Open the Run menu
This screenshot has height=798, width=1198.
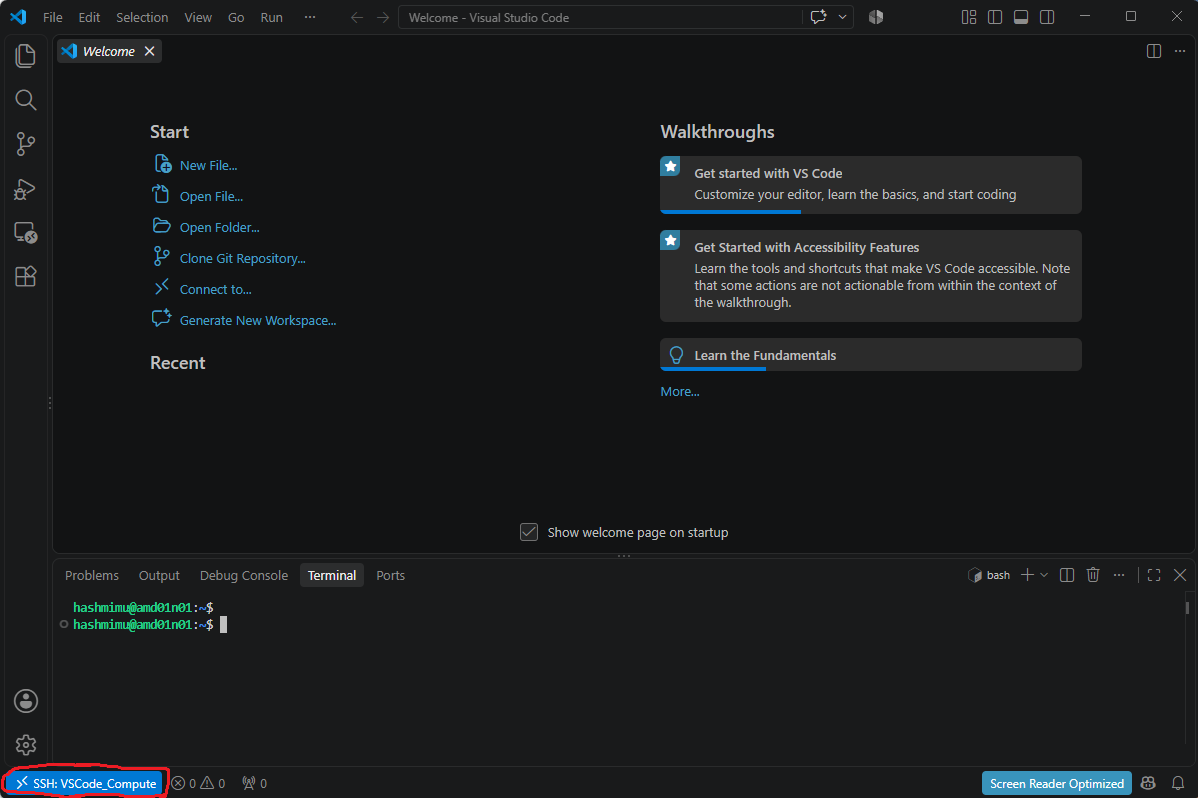tap(271, 17)
